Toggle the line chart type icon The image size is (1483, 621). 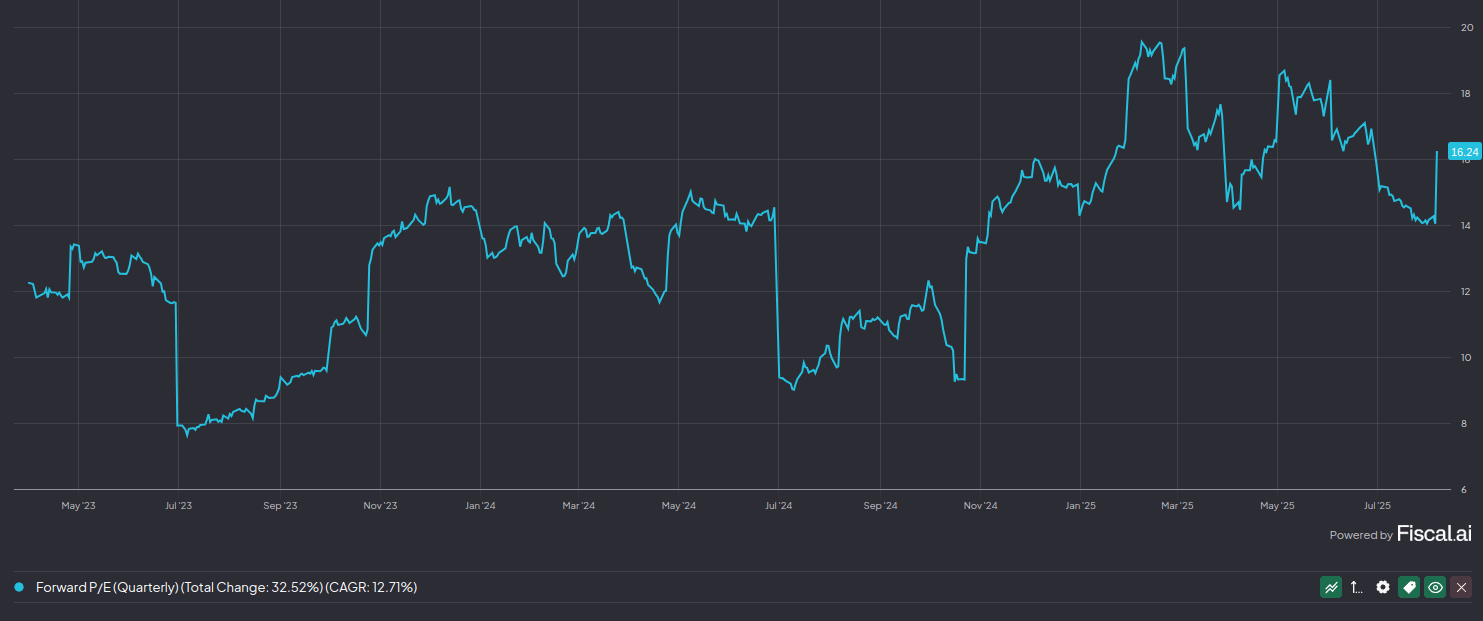[x=1331, y=588]
